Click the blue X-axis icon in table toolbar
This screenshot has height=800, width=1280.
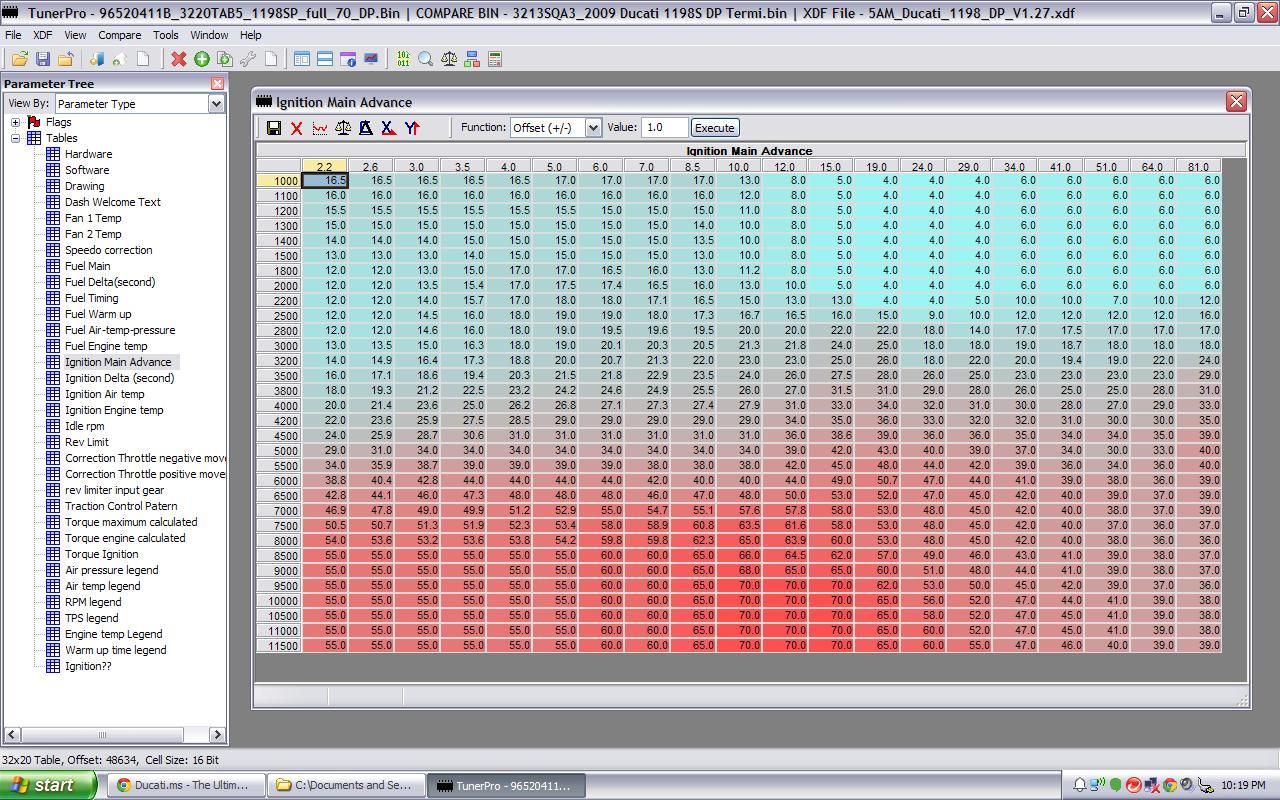point(388,127)
